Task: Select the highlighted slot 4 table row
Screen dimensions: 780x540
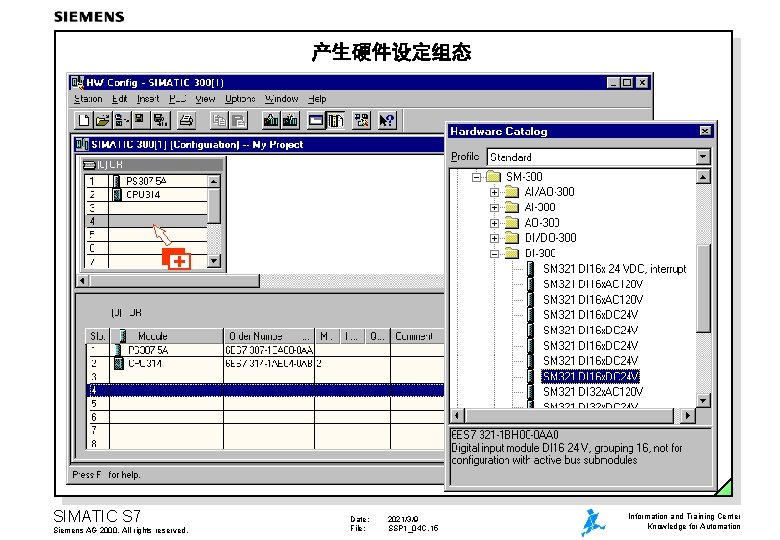Action: pos(265,390)
